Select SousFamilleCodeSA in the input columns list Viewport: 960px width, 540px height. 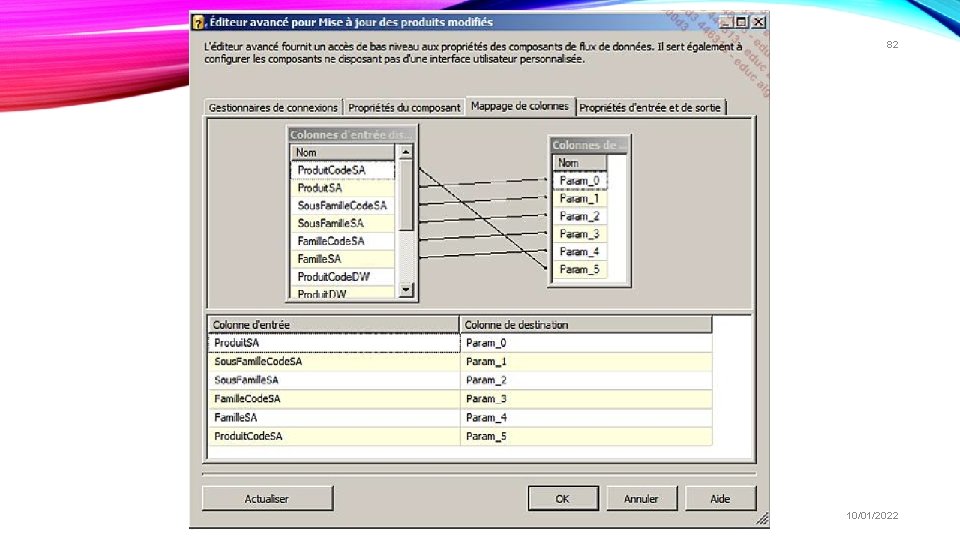tap(342, 206)
